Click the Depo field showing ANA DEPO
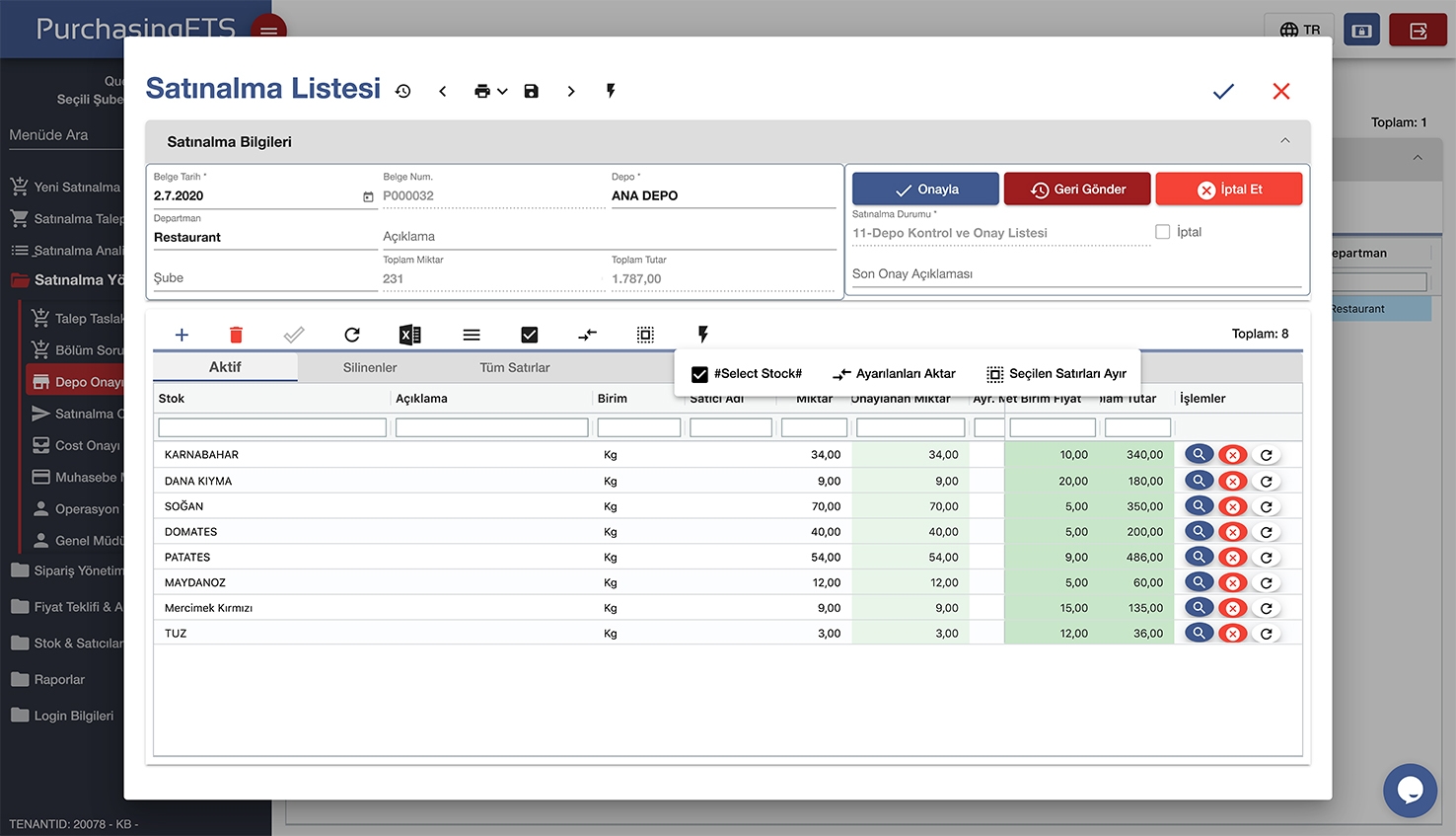 pos(723,195)
